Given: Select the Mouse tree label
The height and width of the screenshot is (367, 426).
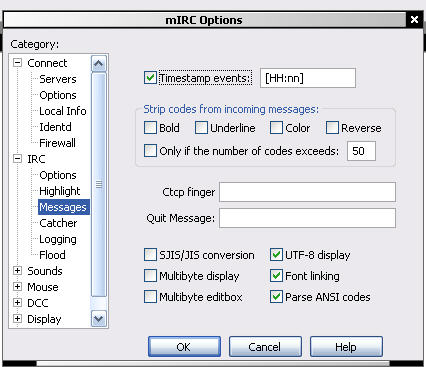Looking at the screenshot, I should pyautogui.click(x=43, y=287).
